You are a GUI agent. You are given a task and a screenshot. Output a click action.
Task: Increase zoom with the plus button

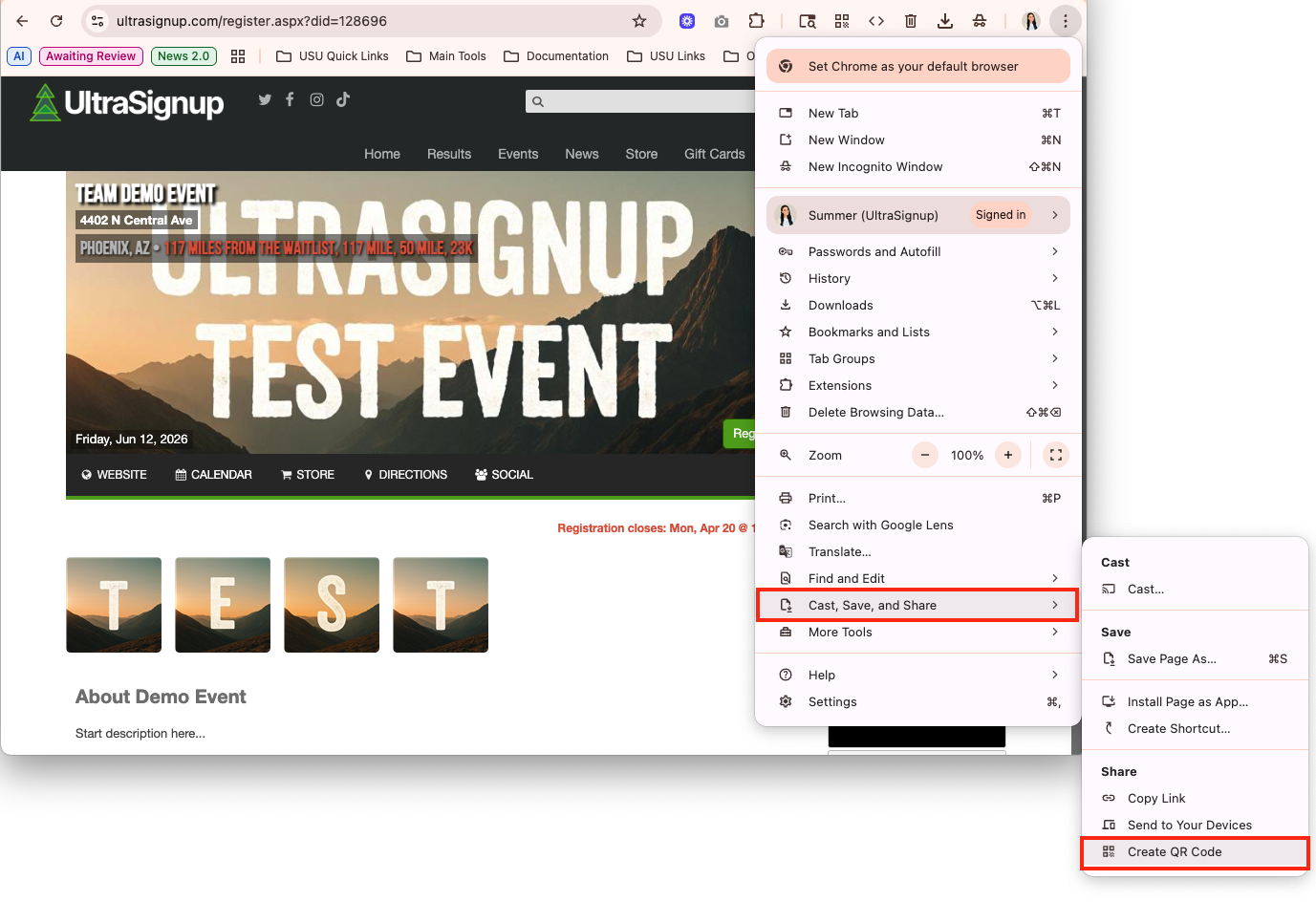(1008, 455)
